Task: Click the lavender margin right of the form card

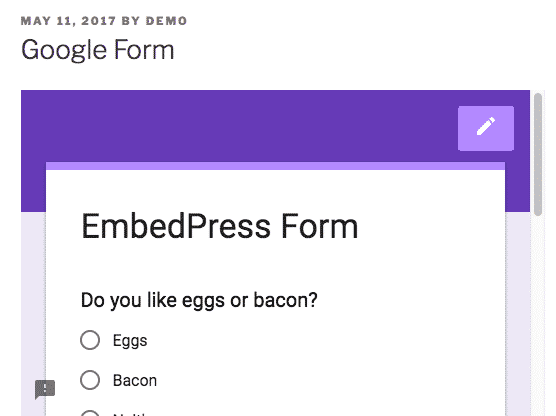Action: coord(517,314)
